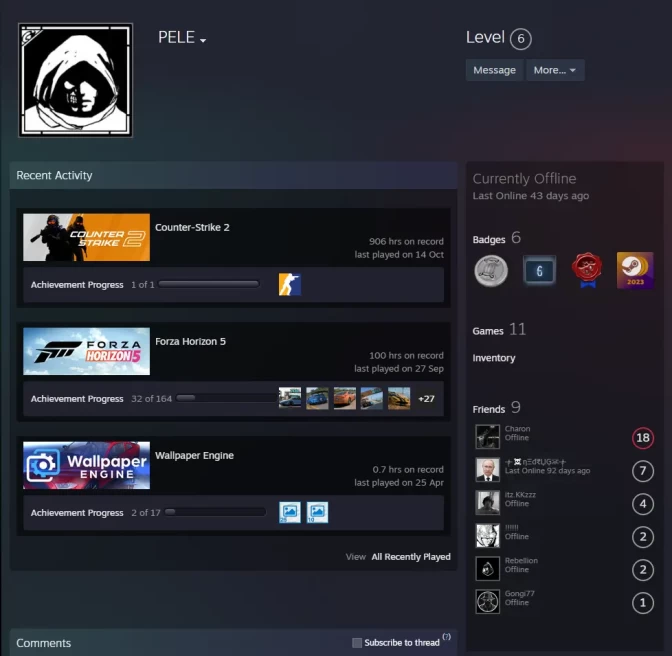Open Rebellion friend avatar
Image resolution: width=672 pixels, height=656 pixels.
click(488, 569)
